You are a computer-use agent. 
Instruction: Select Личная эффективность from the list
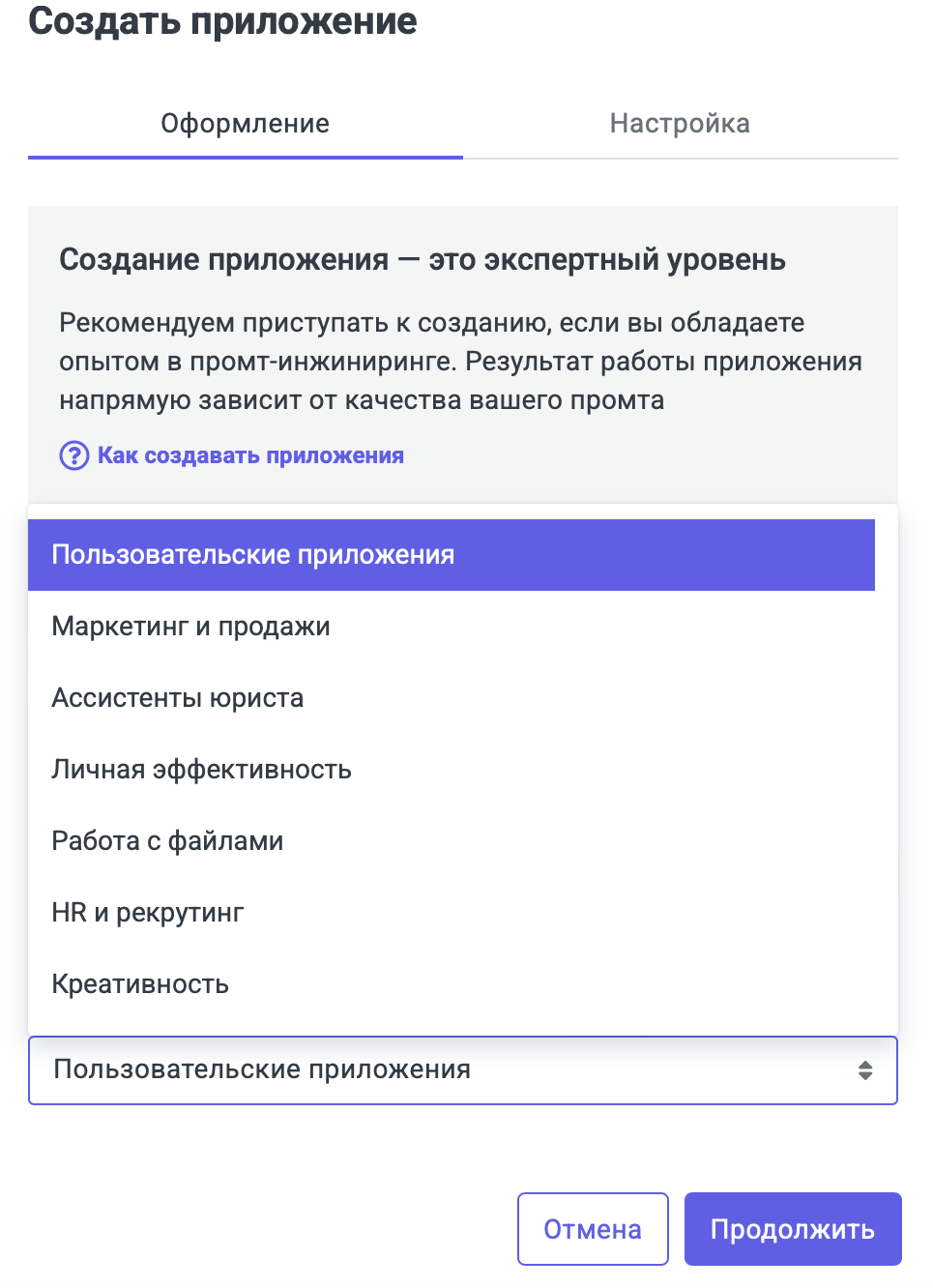[201, 770]
